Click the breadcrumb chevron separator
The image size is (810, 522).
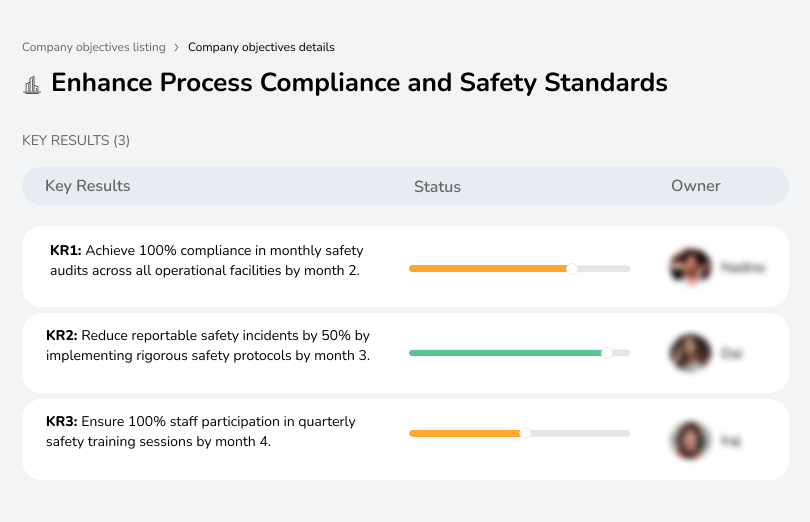click(177, 48)
